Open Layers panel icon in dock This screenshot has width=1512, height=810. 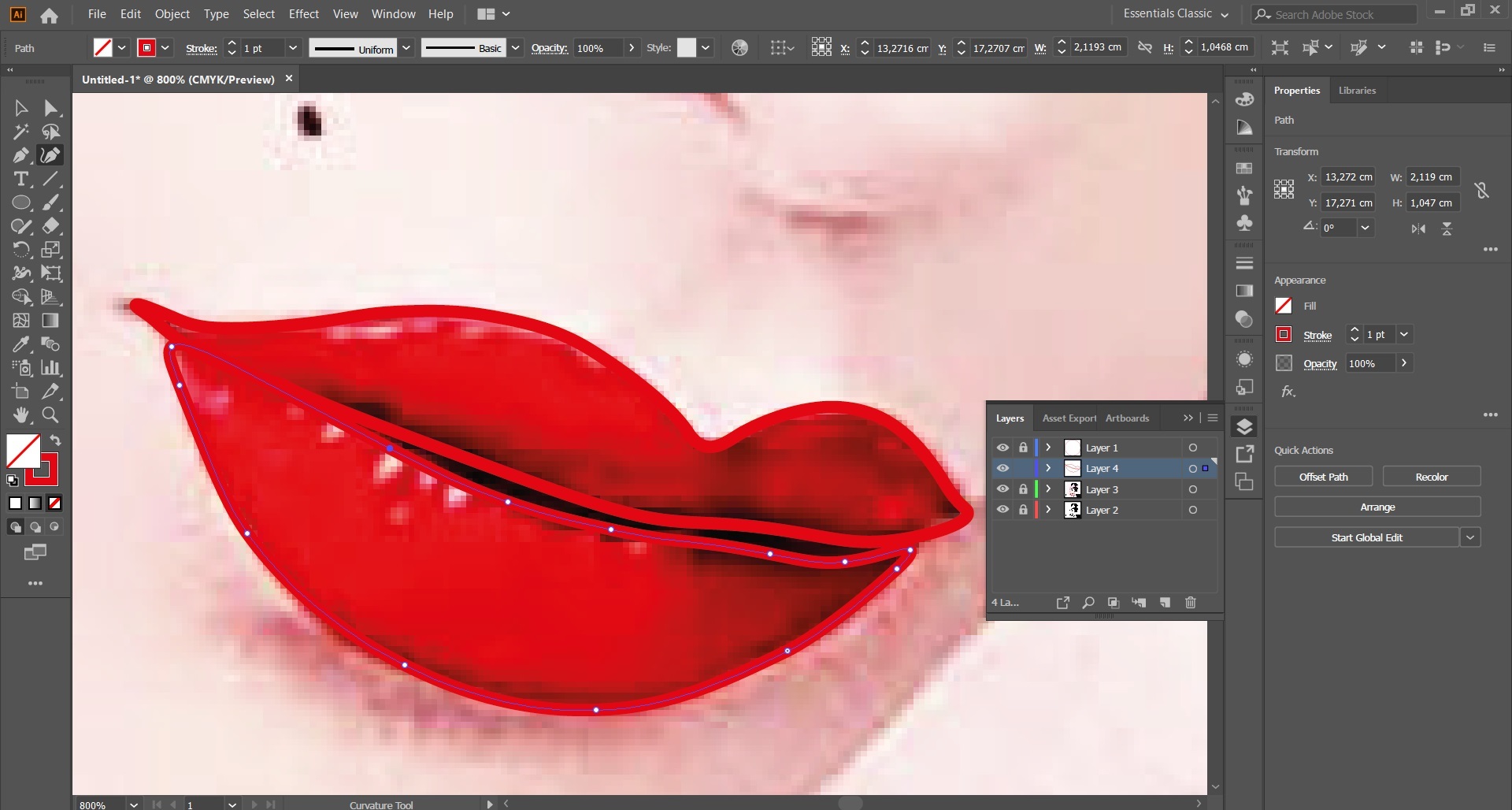click(1245, 427)
